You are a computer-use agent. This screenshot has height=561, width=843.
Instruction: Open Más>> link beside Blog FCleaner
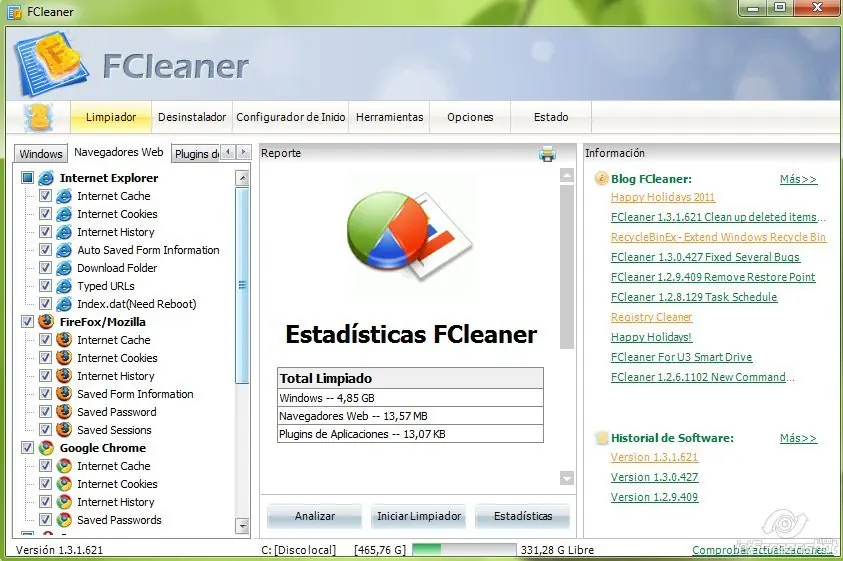798,179
